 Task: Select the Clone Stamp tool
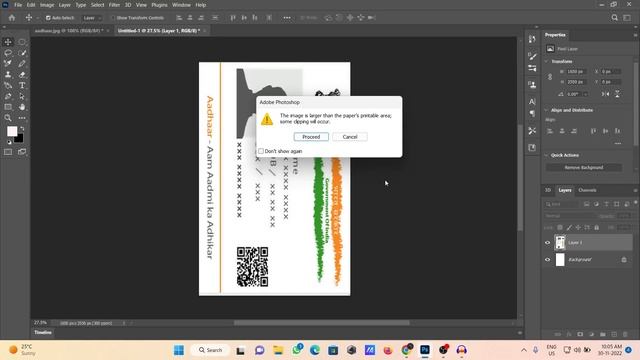tap(8, 74)
